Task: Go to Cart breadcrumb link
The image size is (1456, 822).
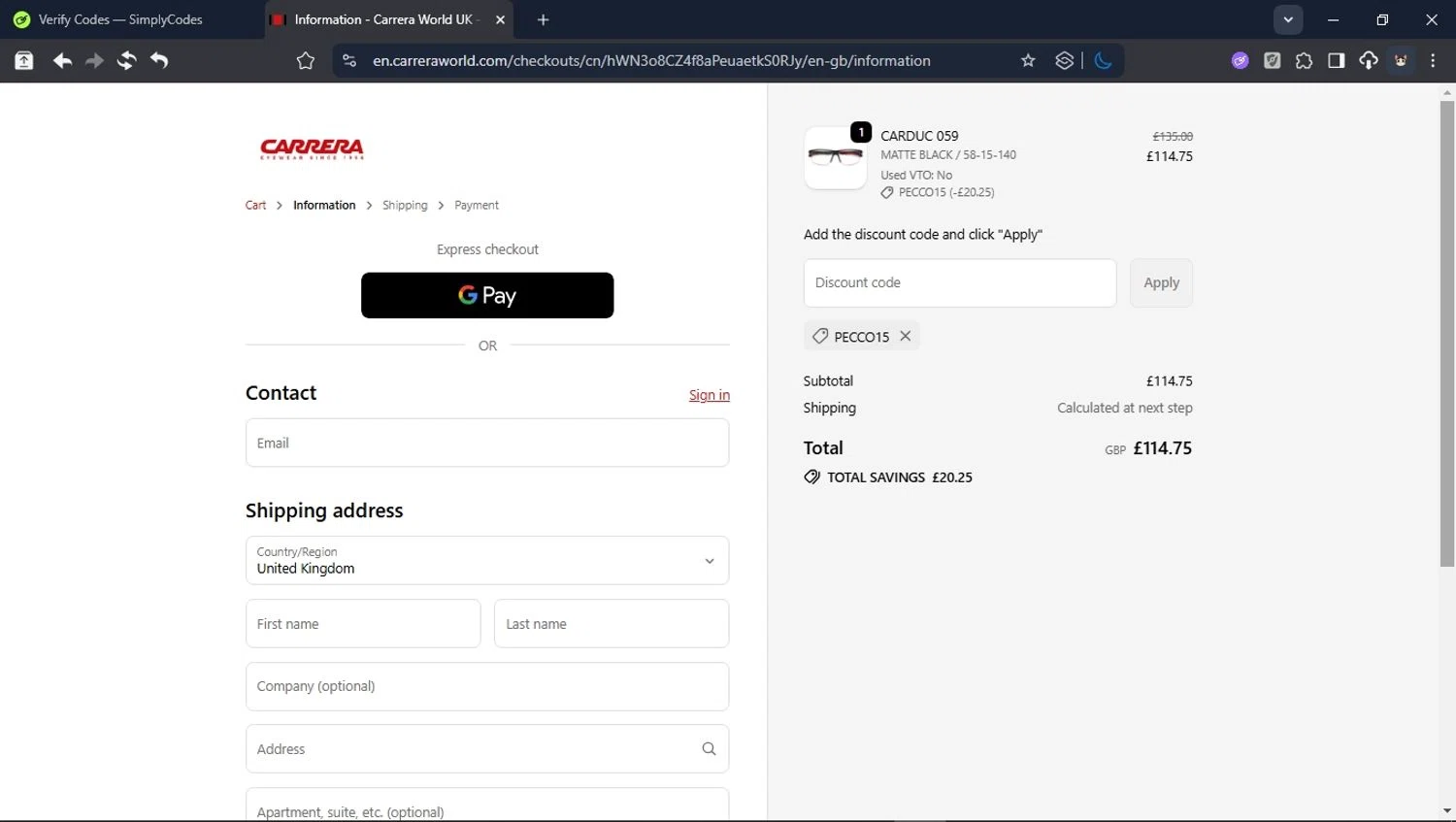Action: pos(255,206)
